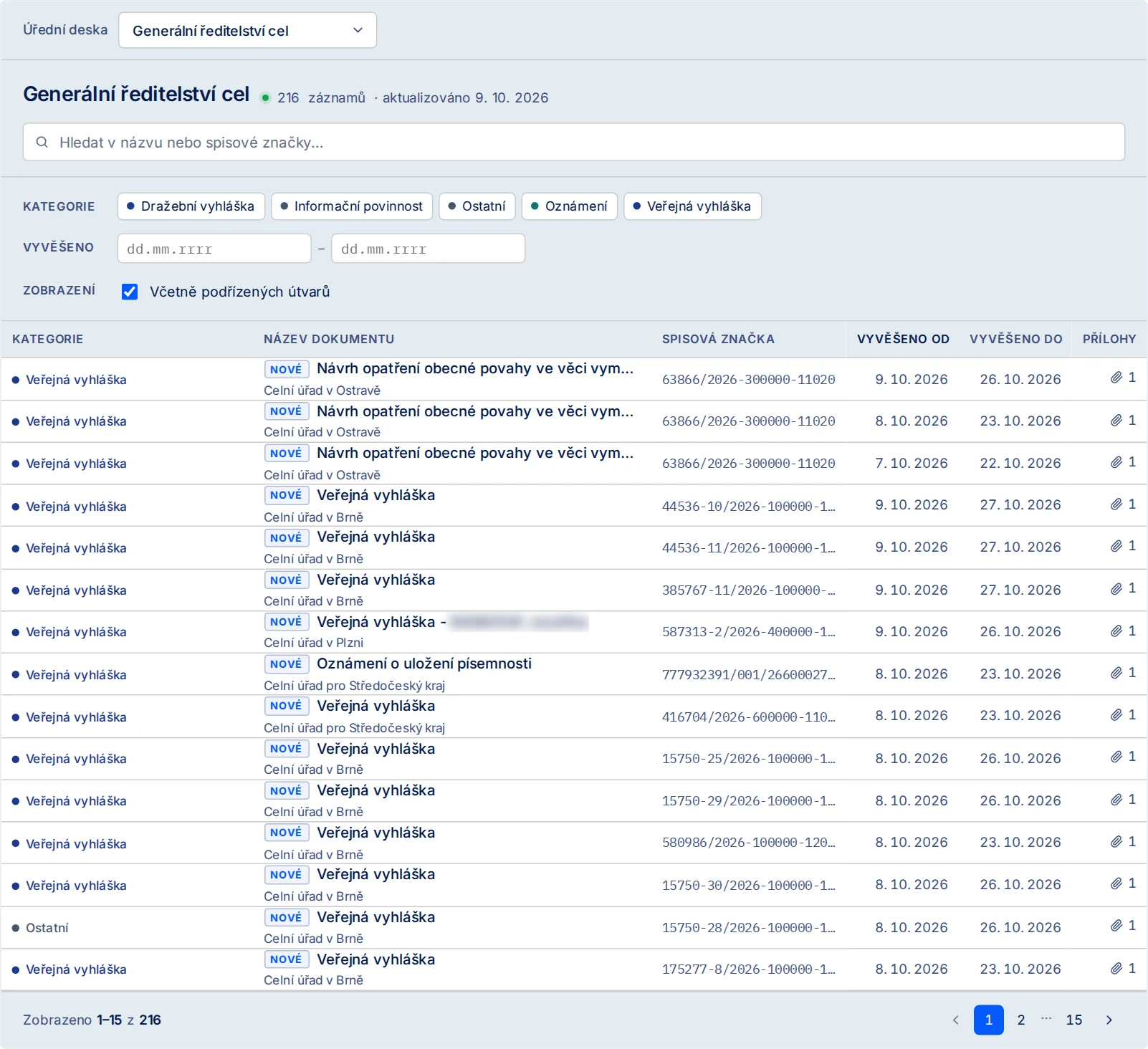Open Návrh opatření document posted 9. 10. 2026

coord(475,368)
